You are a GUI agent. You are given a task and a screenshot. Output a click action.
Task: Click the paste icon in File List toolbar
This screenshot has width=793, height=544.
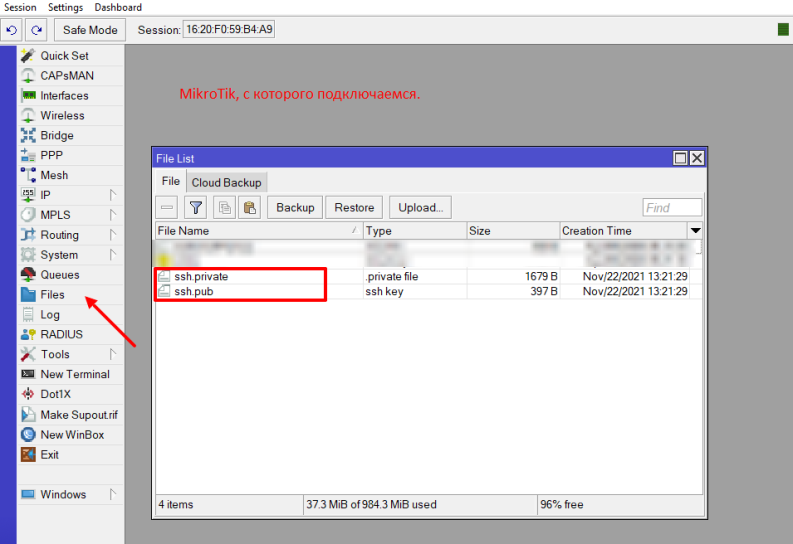pos(249,207)
